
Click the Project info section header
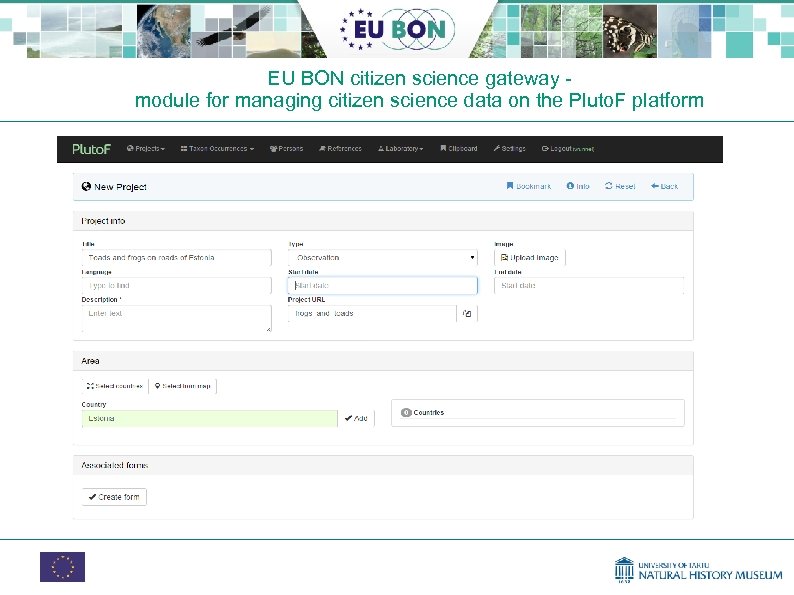(383, 221)
